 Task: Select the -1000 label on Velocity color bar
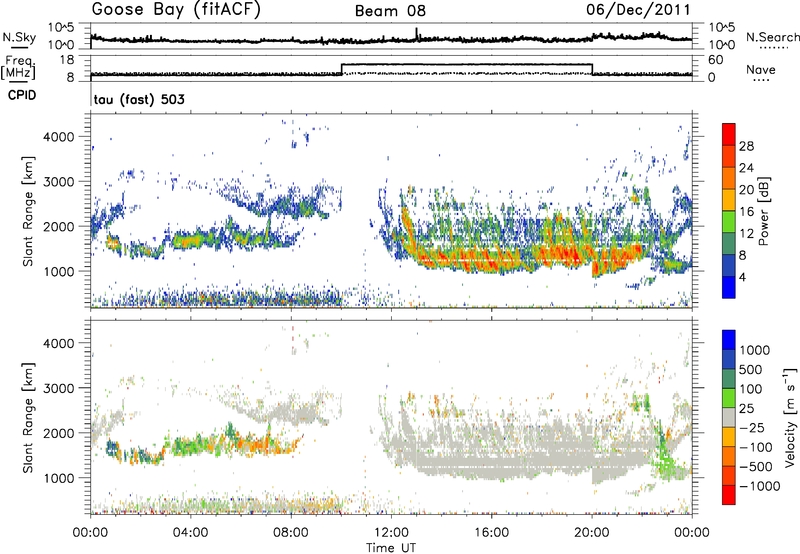(759, 486)
